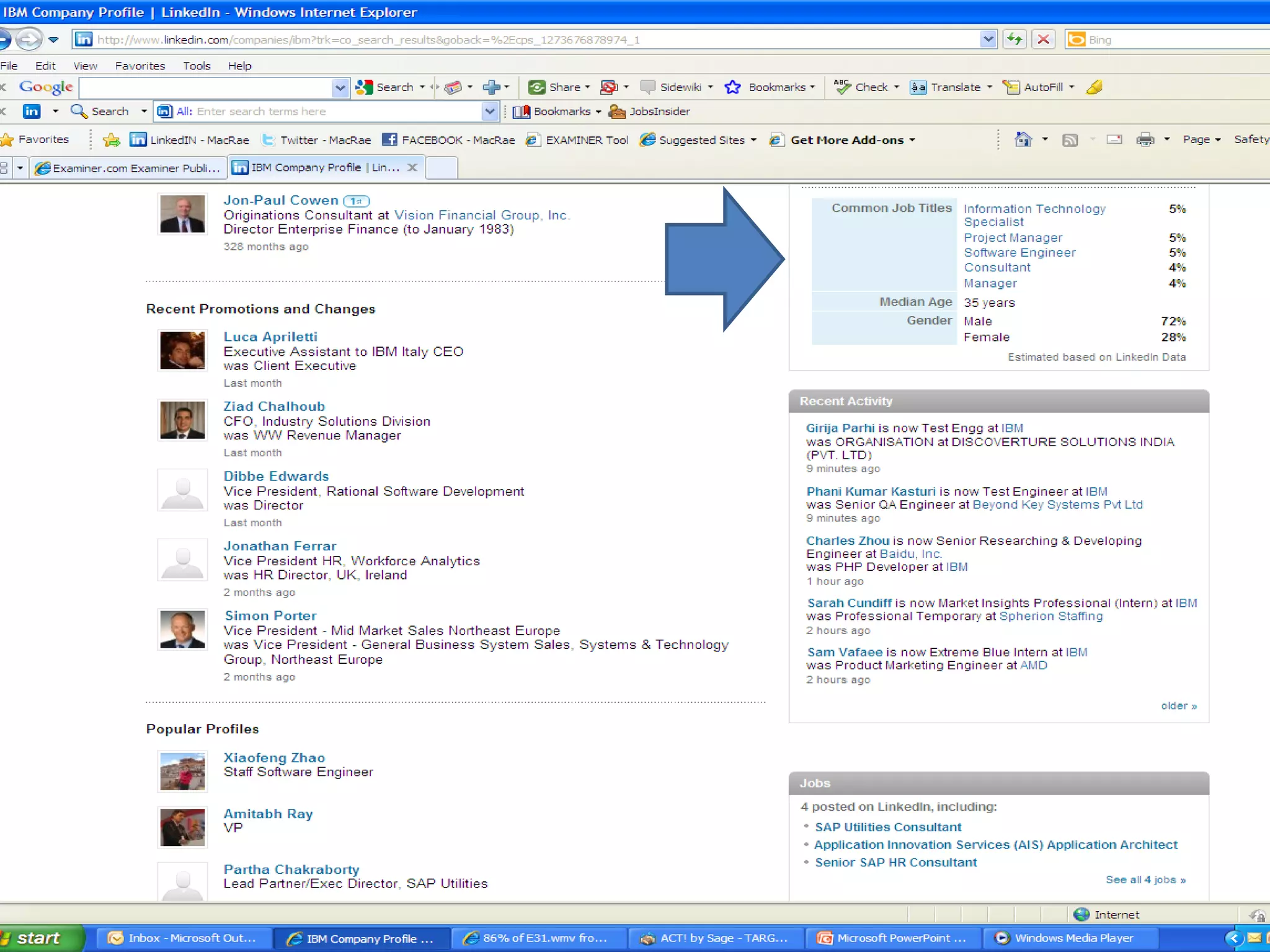
Task: Click the red Stop loading button
Action: coord(1044,40)
